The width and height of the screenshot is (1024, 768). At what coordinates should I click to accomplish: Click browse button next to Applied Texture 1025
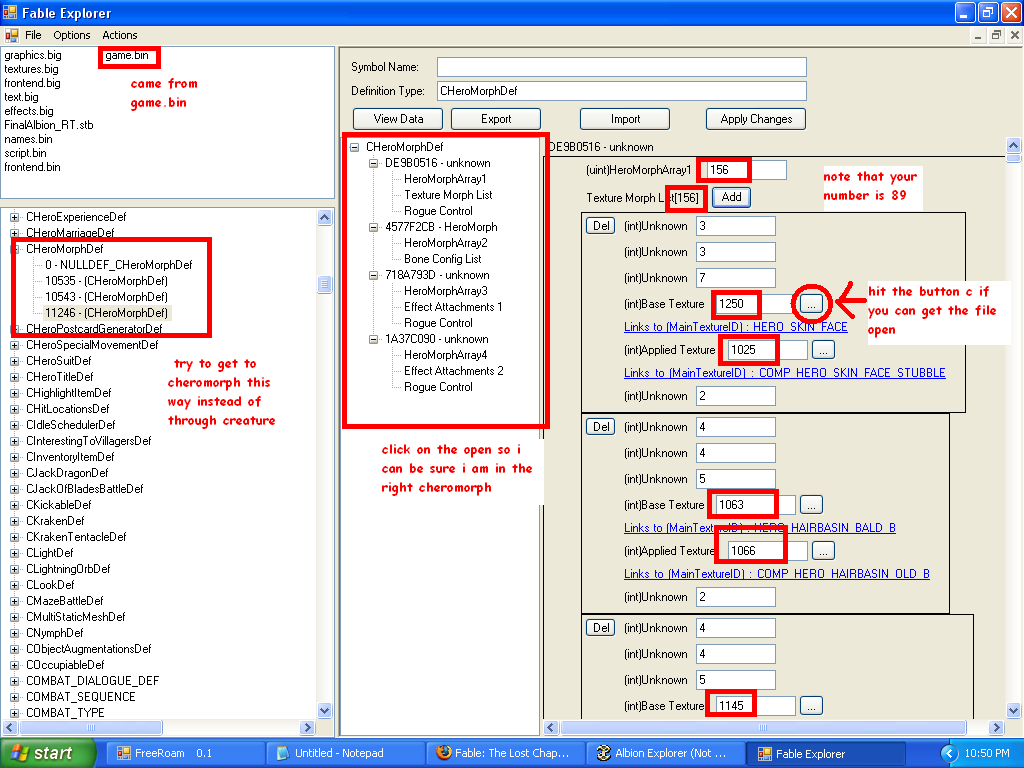pyautogui.click(x=822, y=350)
